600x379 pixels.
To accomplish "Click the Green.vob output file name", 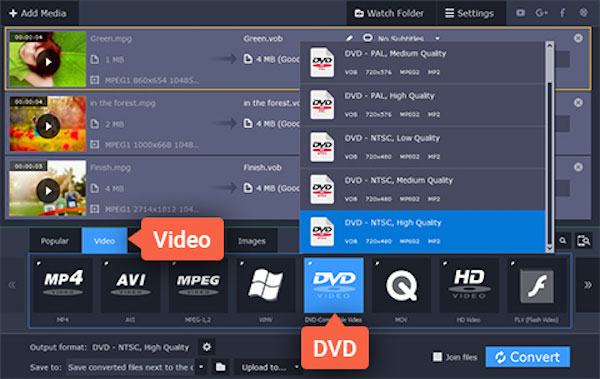I will tap(263, 39).
